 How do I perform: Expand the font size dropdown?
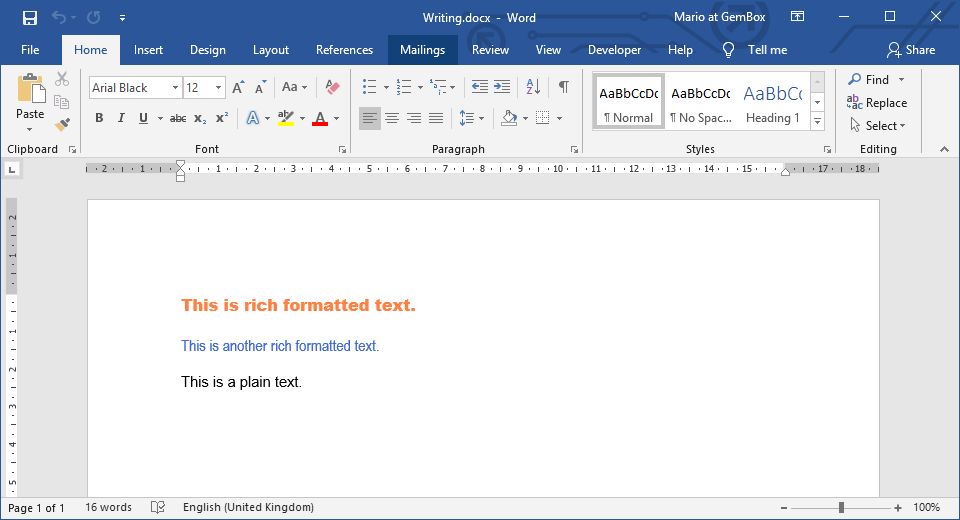218,88
